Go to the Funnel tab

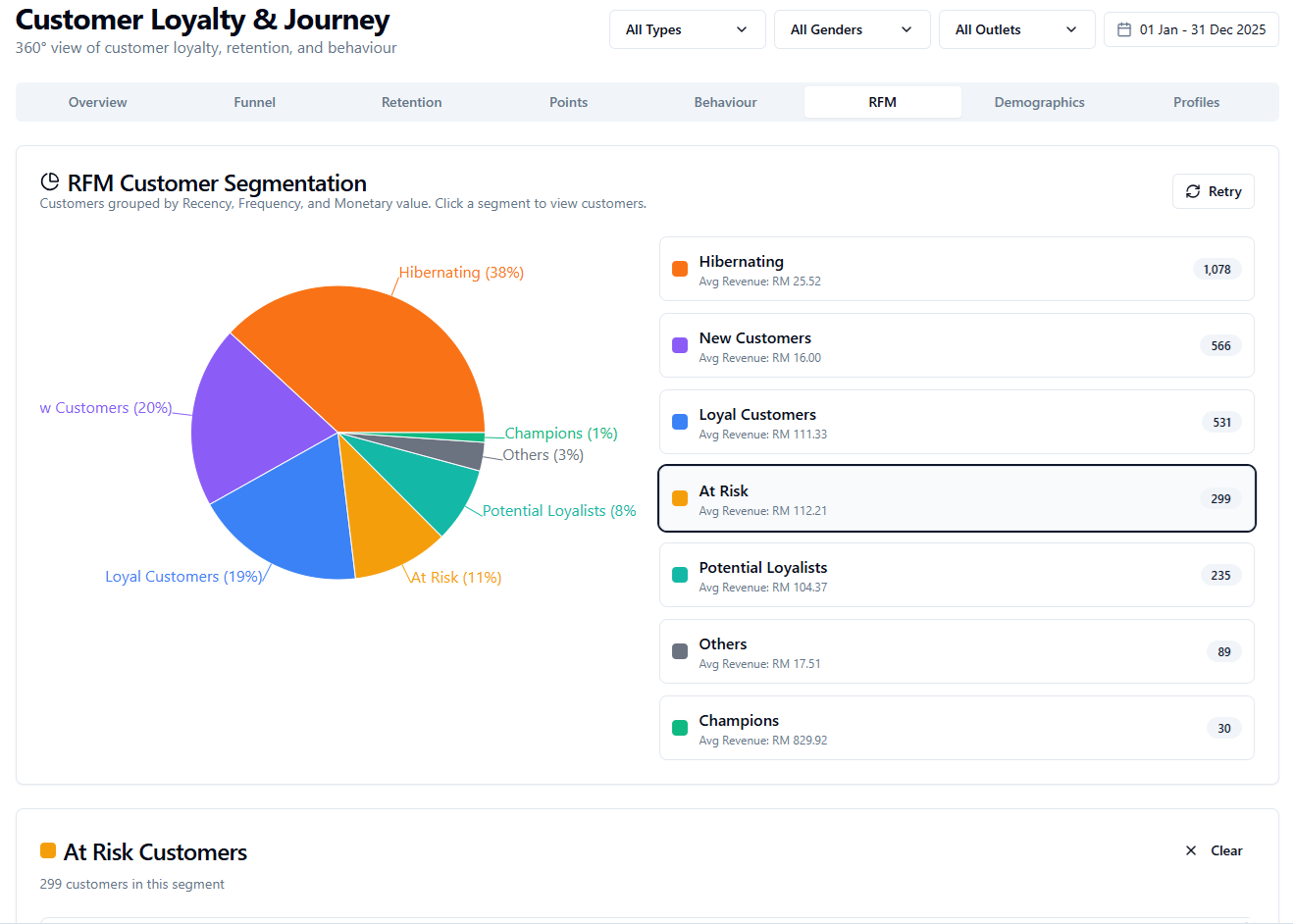coord(255,102)
